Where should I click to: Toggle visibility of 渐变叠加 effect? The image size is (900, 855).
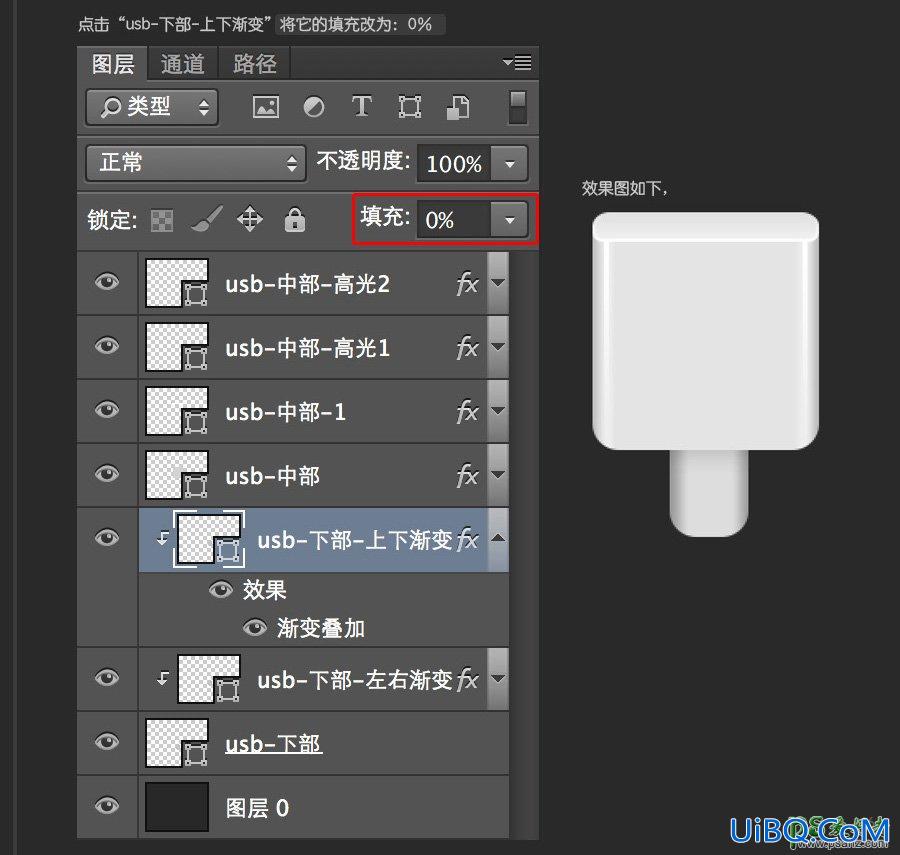point(254,628)
